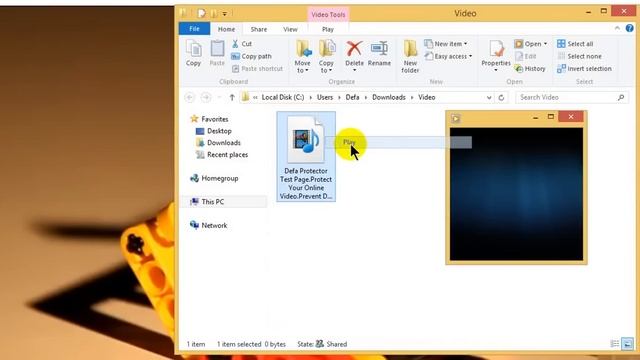
Task: Click Local Disk (C:) in address path
Action: click(283, 97)
